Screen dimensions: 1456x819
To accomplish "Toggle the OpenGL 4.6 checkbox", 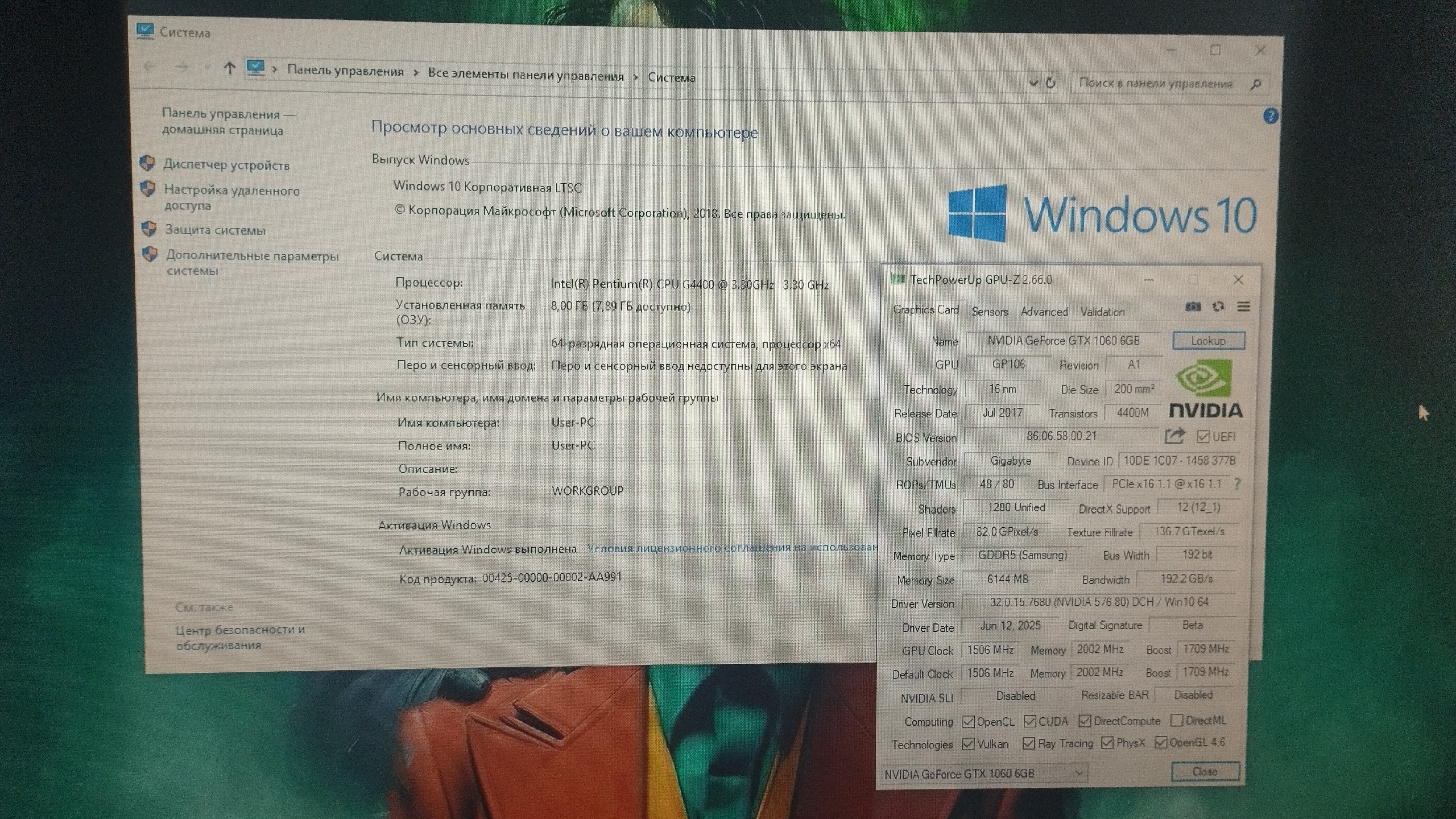I will tap(1161, 742).
